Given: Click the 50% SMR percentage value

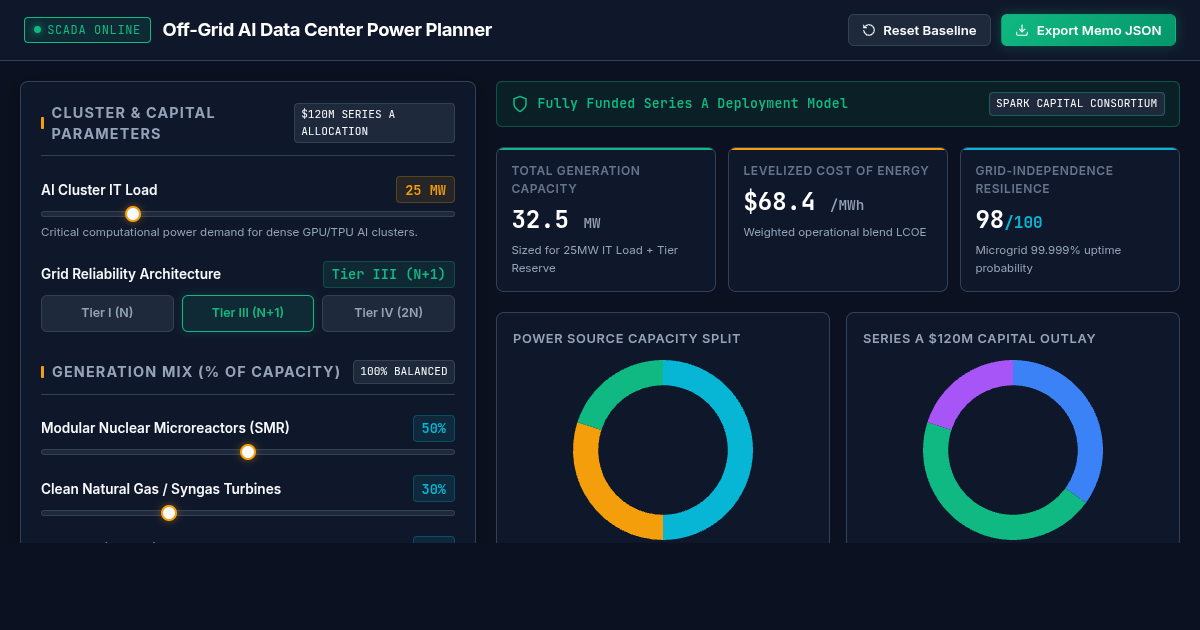Looking at the screenshot, I should pos(434,428).
